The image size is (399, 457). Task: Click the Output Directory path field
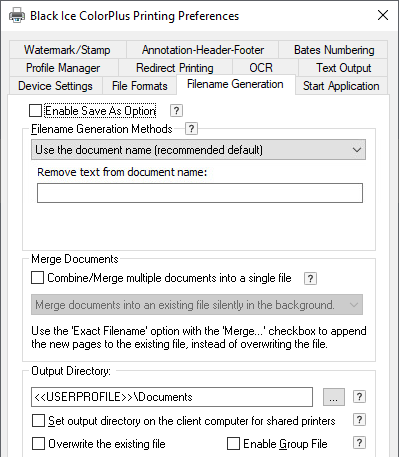tap(172, 397)
